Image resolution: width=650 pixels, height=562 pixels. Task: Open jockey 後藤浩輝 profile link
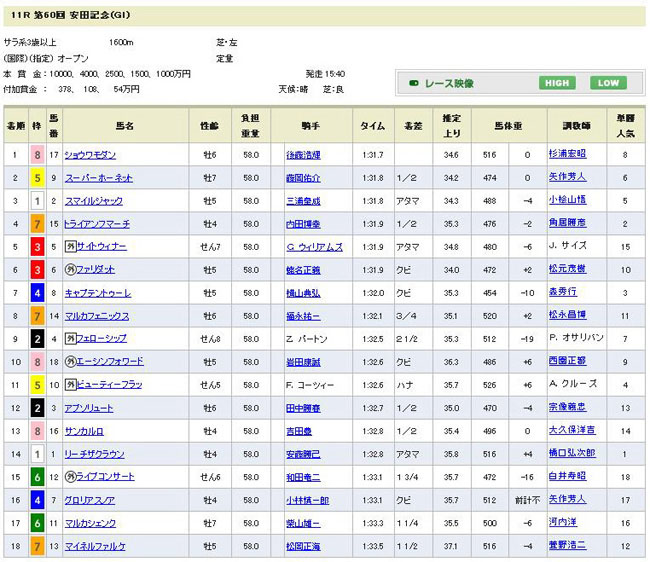click(x=306, y=155)
